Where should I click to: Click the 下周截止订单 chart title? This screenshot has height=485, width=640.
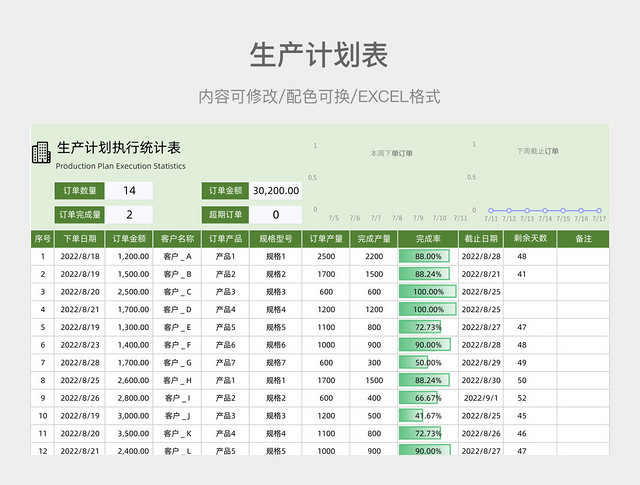point(538,151)
